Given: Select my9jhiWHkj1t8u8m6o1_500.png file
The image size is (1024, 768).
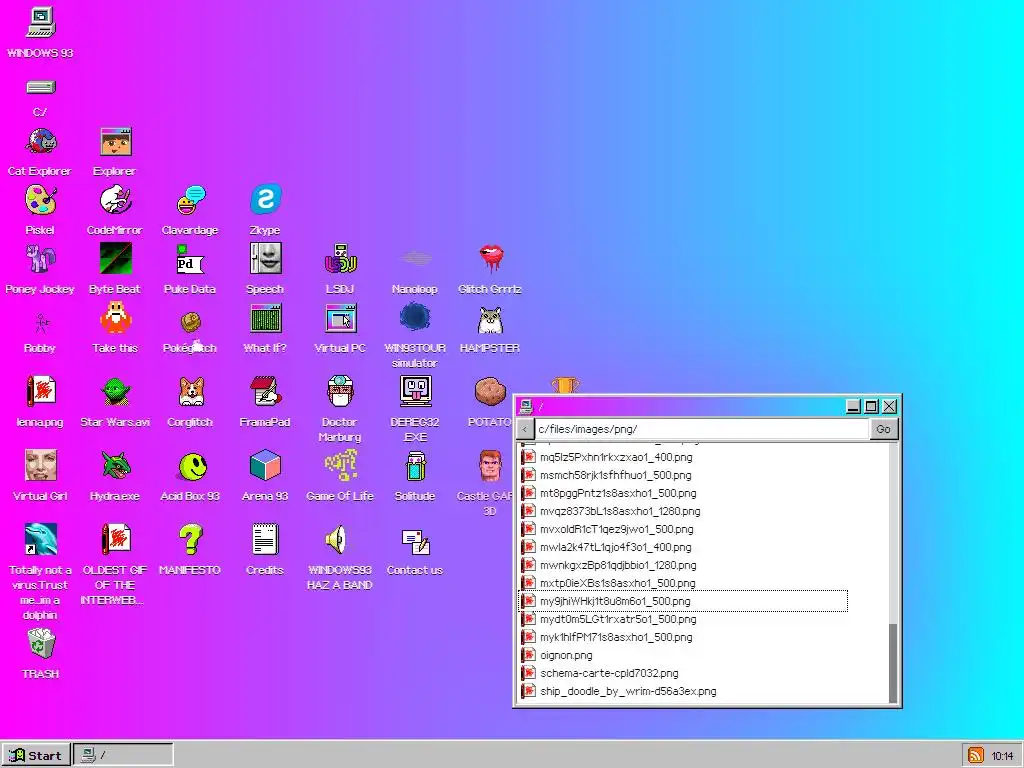Looking at the screenshot, I should pyautogui.click(x=683, y=601).
